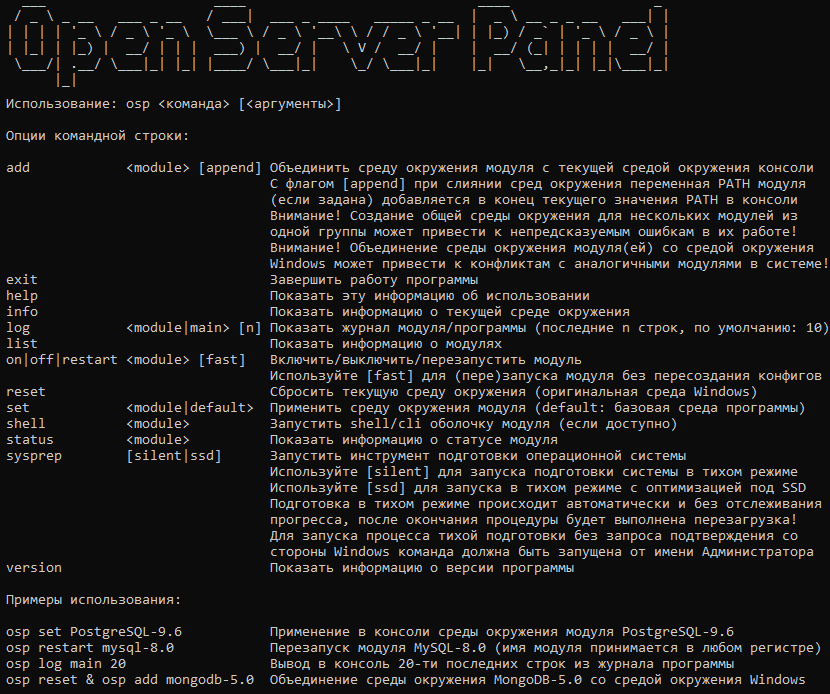Click the 'Использование: osp <команда>' usage line
The image size is (830, 694).
(x=174, y=104)
